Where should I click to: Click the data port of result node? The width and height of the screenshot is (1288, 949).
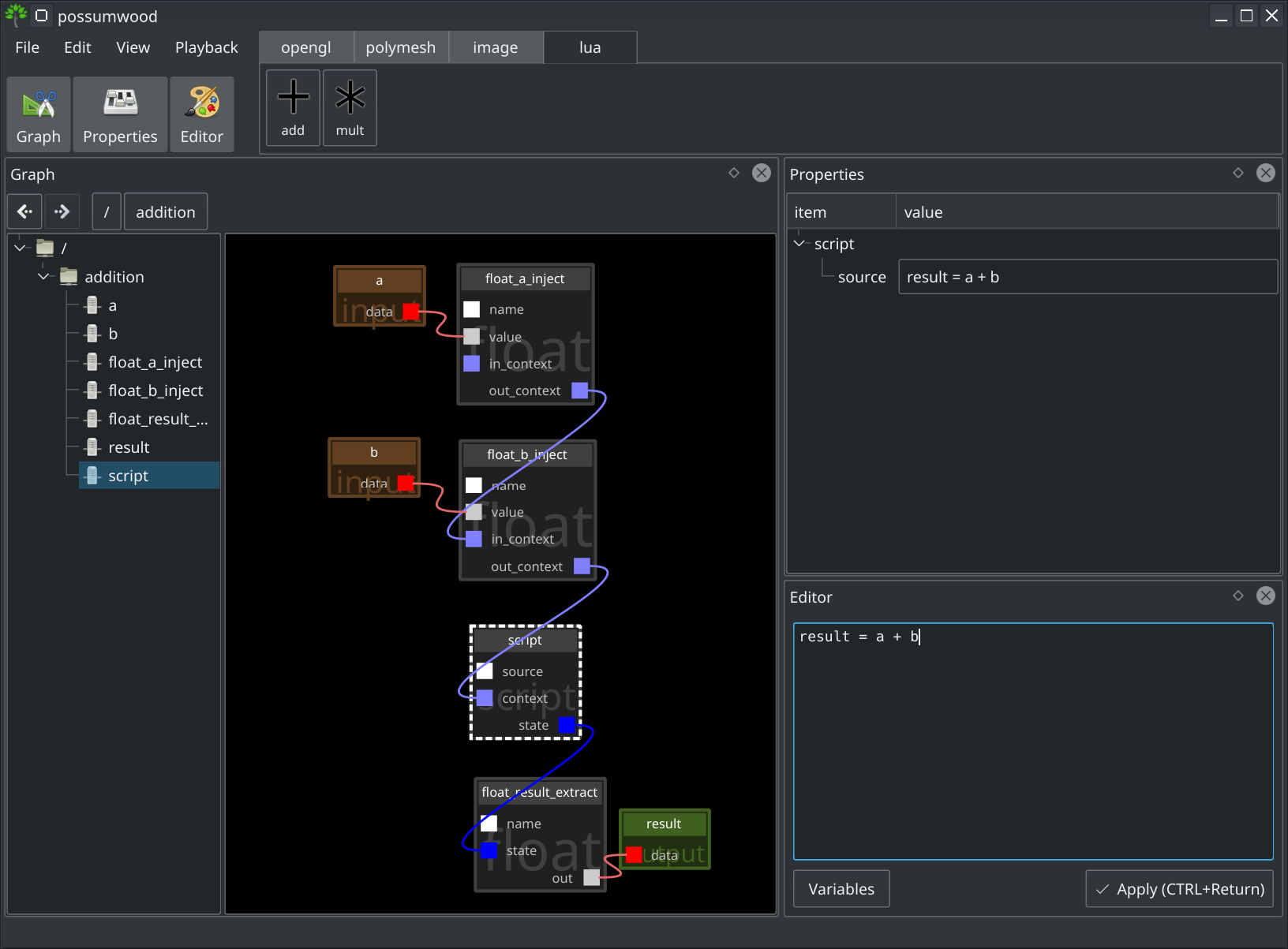click(x=634, y=854)
